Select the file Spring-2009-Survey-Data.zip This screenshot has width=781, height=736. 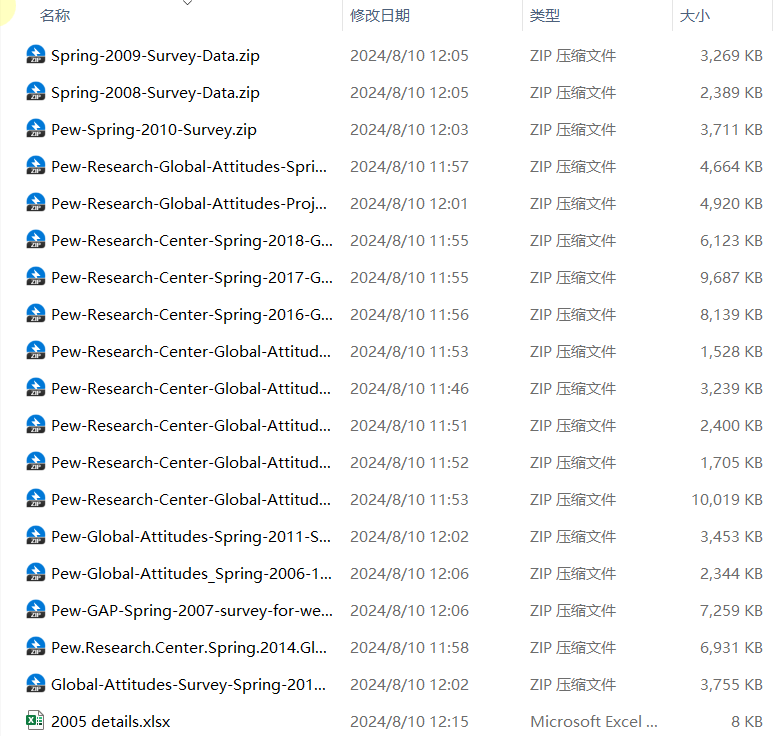[x=155, y=55]
